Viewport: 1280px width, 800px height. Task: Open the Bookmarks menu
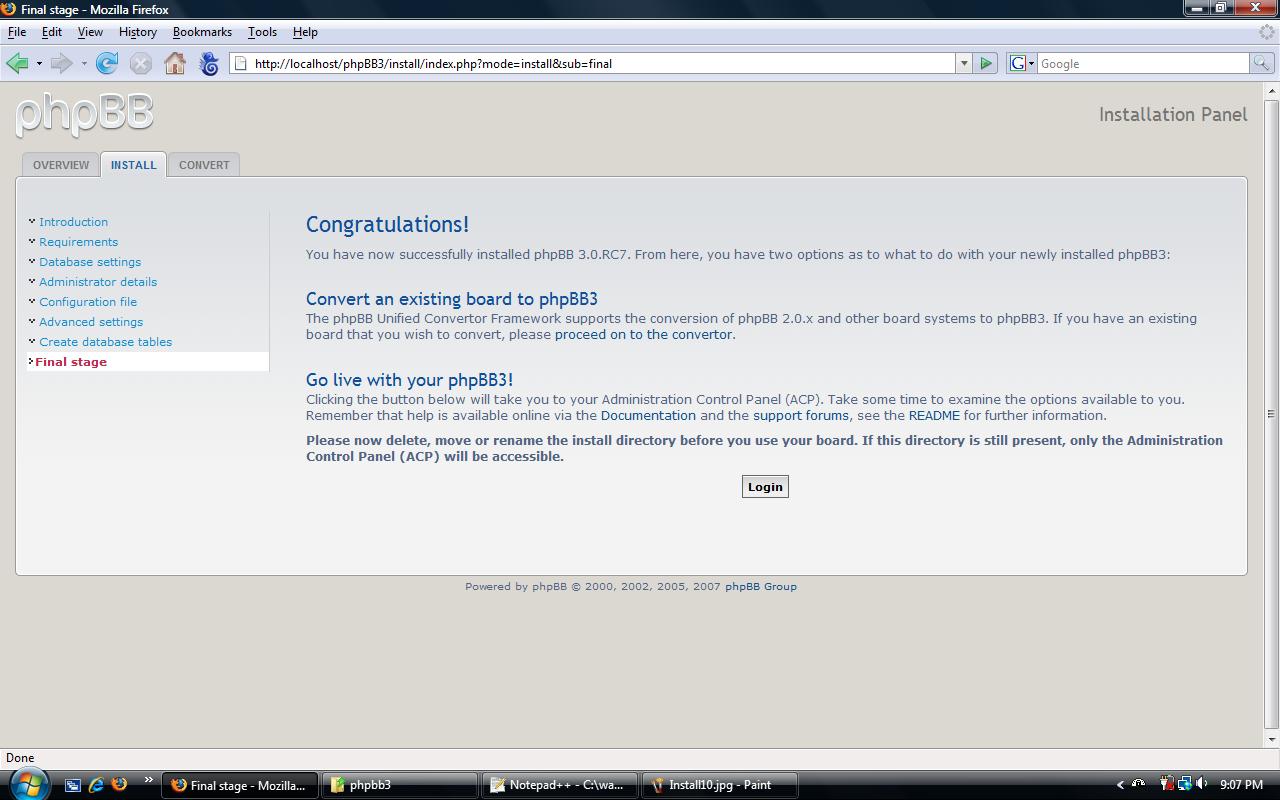click(x=202, y=32)
